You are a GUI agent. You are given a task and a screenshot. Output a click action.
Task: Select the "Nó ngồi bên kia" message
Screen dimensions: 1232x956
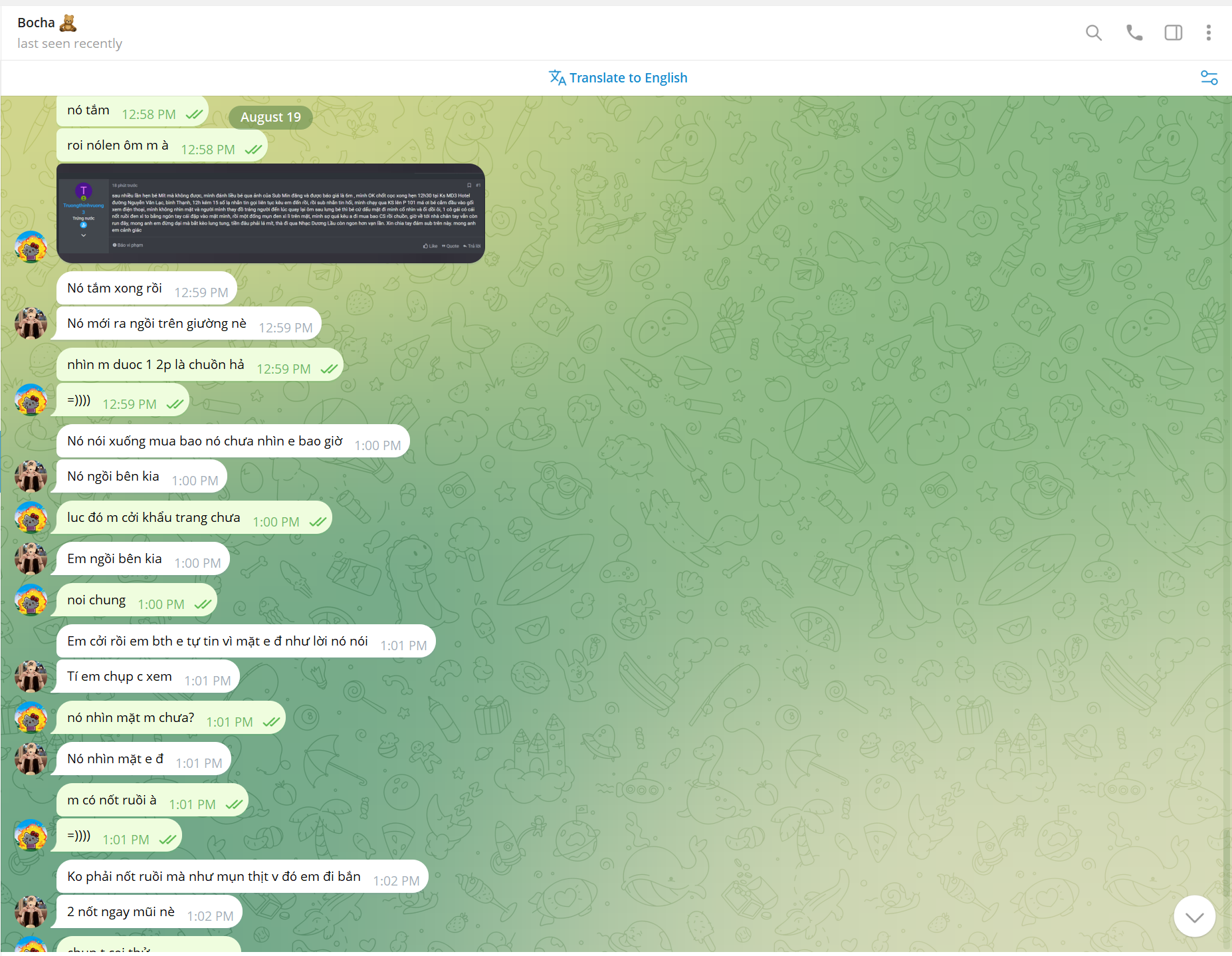pyautogui.click(x=142, y=477)
